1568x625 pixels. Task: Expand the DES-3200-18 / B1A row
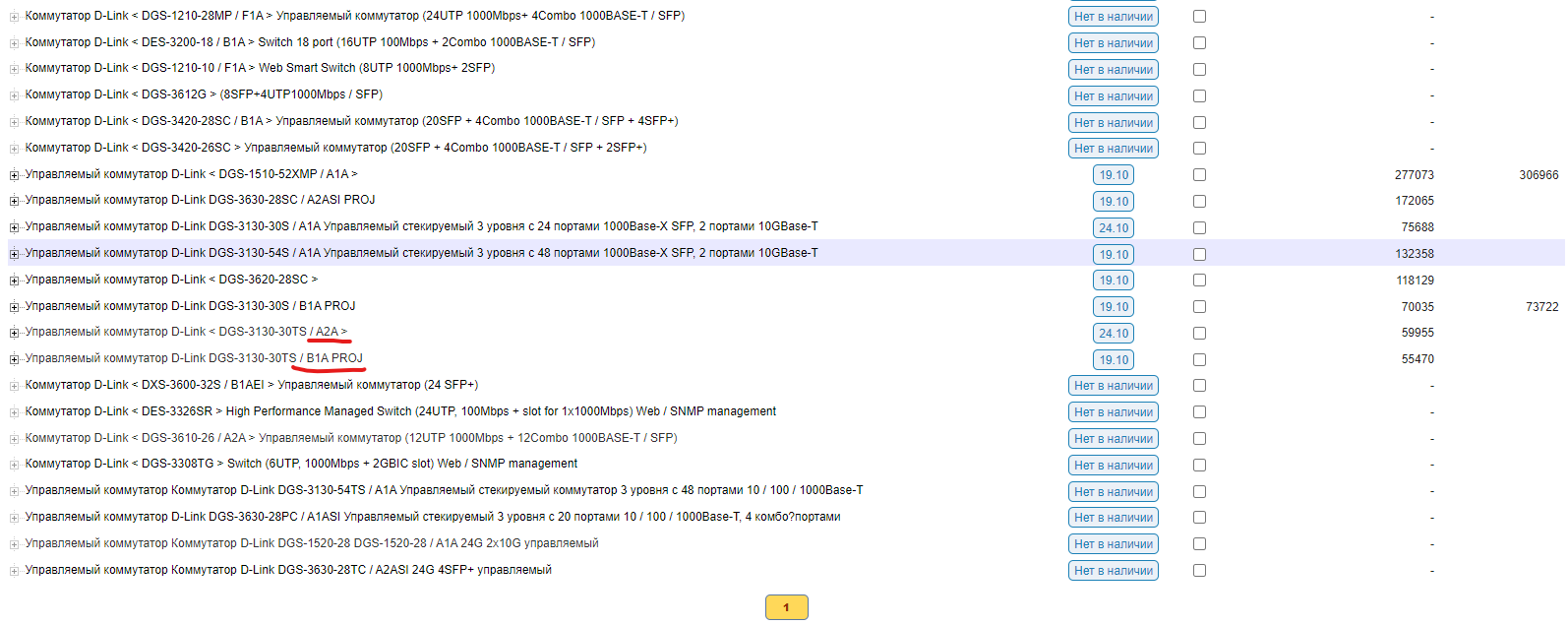click(x=14, y=43)
